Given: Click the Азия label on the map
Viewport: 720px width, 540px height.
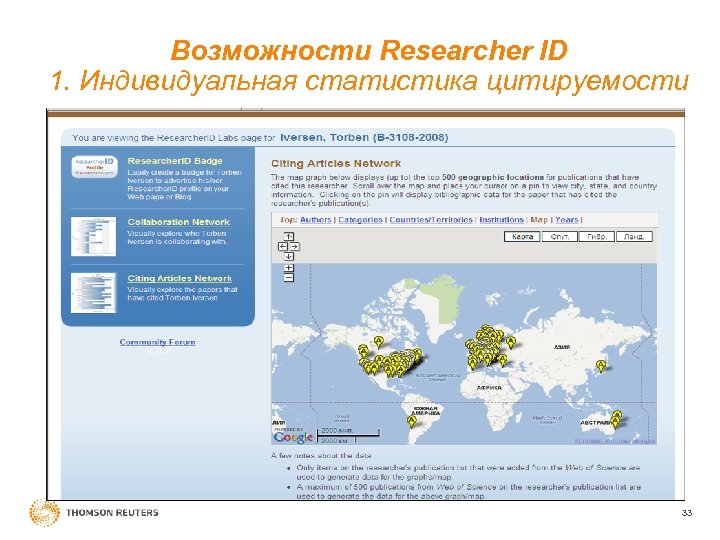Looking at the screenshot, I should point(562,347).
